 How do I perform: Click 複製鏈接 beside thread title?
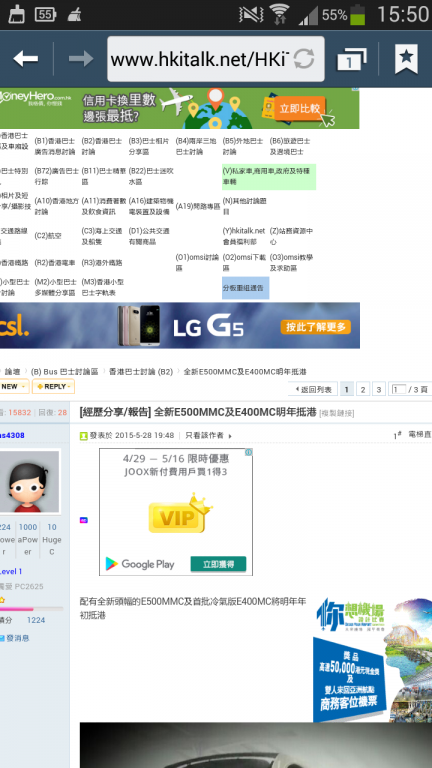(x=336, y=413)
